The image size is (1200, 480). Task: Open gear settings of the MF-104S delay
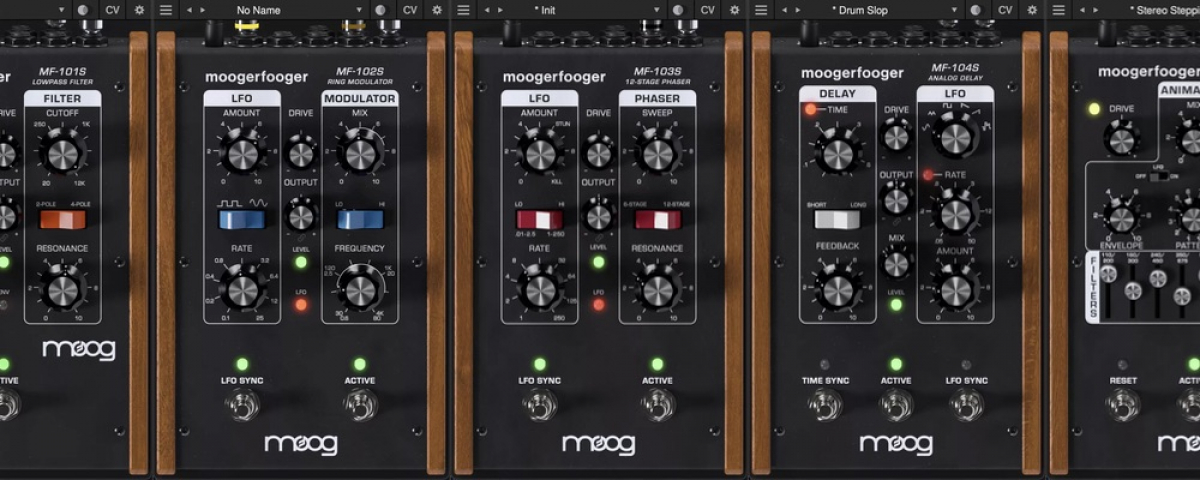pyautogui.click(x=1033, y=9)
